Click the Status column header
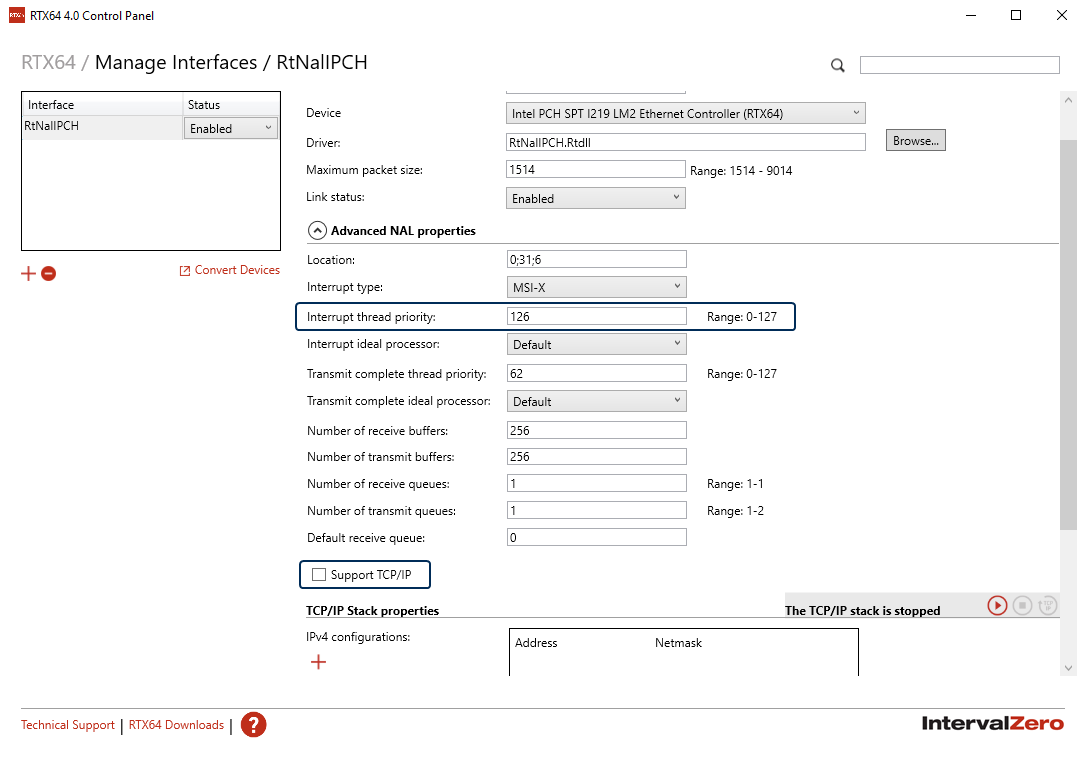The width and height of the screenshot is (1086, 761). 231,105
